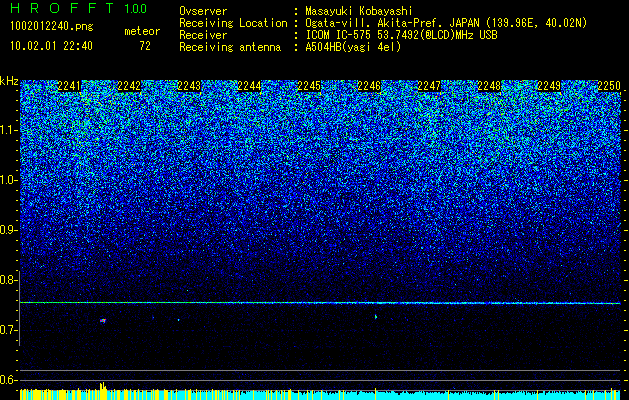Click the 1.1 frequency axis label

point(8,130)
